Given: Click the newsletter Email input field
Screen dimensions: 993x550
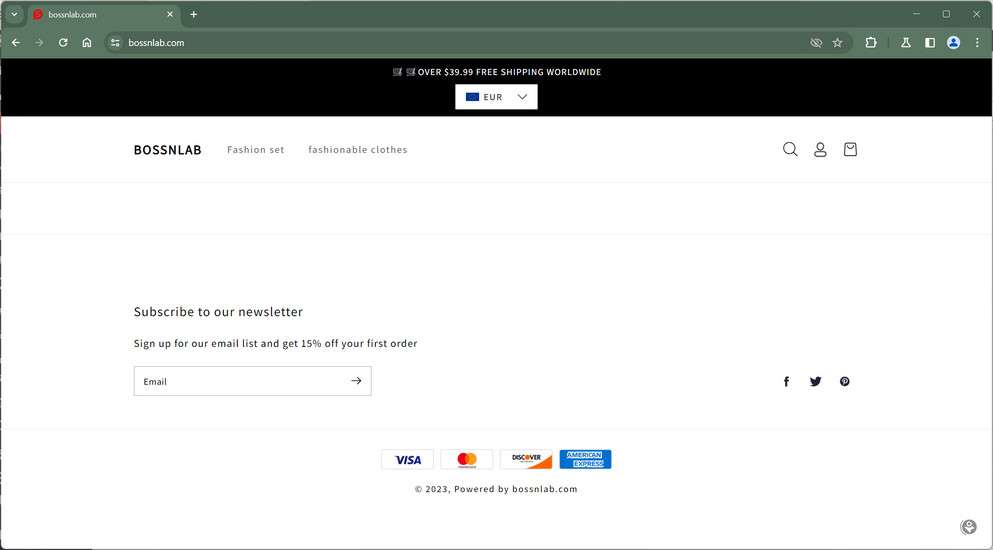Looking at the screenshot, I should (253, 381).
